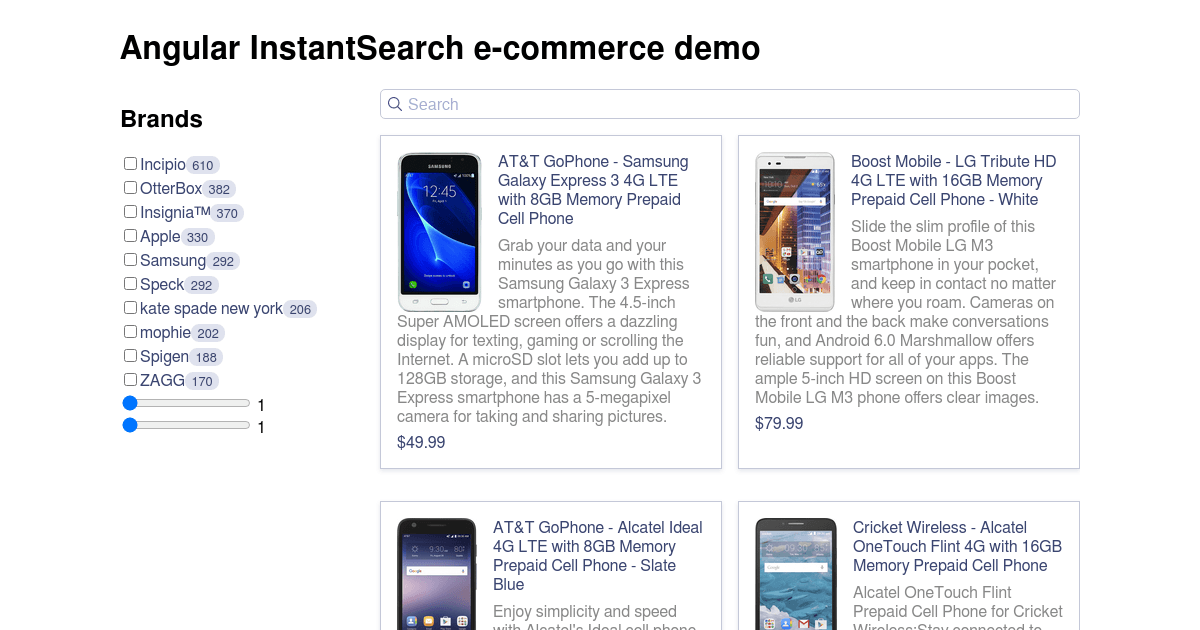1200x630 pixels.
Task: Click the Alcatel Ideal Slate Blue phone image
Action: 436,574
